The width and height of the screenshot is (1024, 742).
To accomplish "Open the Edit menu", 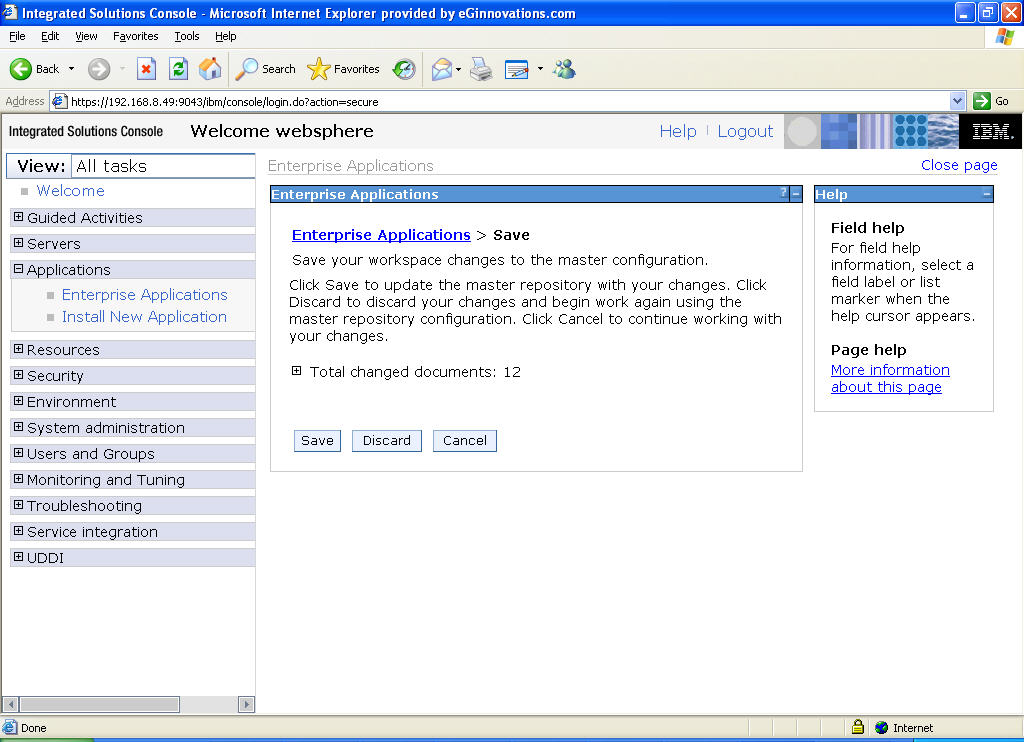I will coord(50,36).
